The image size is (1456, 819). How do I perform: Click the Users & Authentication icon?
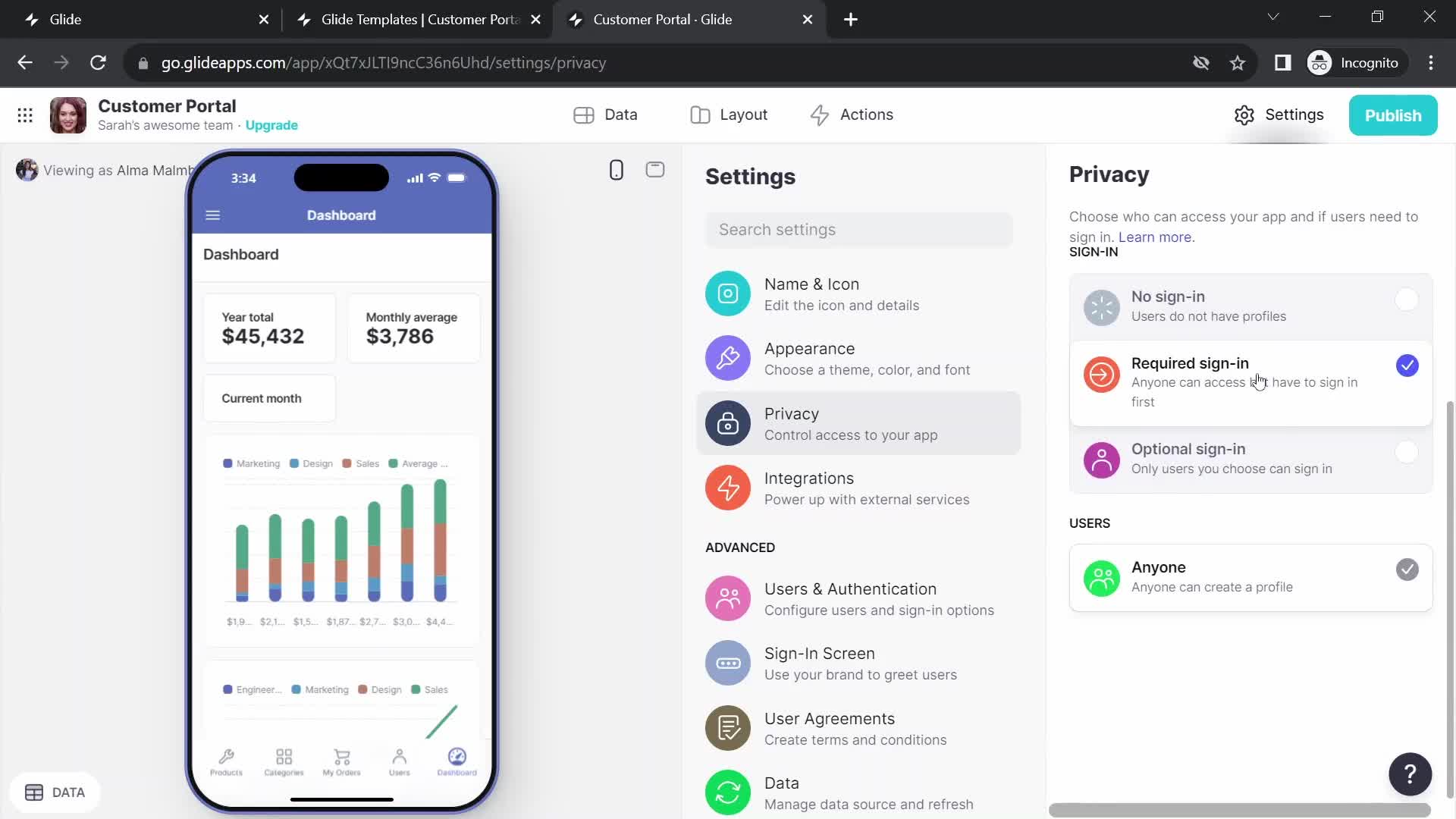tap(728, 598)
